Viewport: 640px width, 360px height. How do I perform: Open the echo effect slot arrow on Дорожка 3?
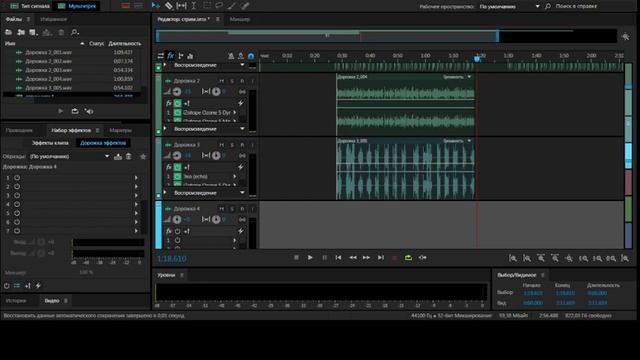pos(235,176)
